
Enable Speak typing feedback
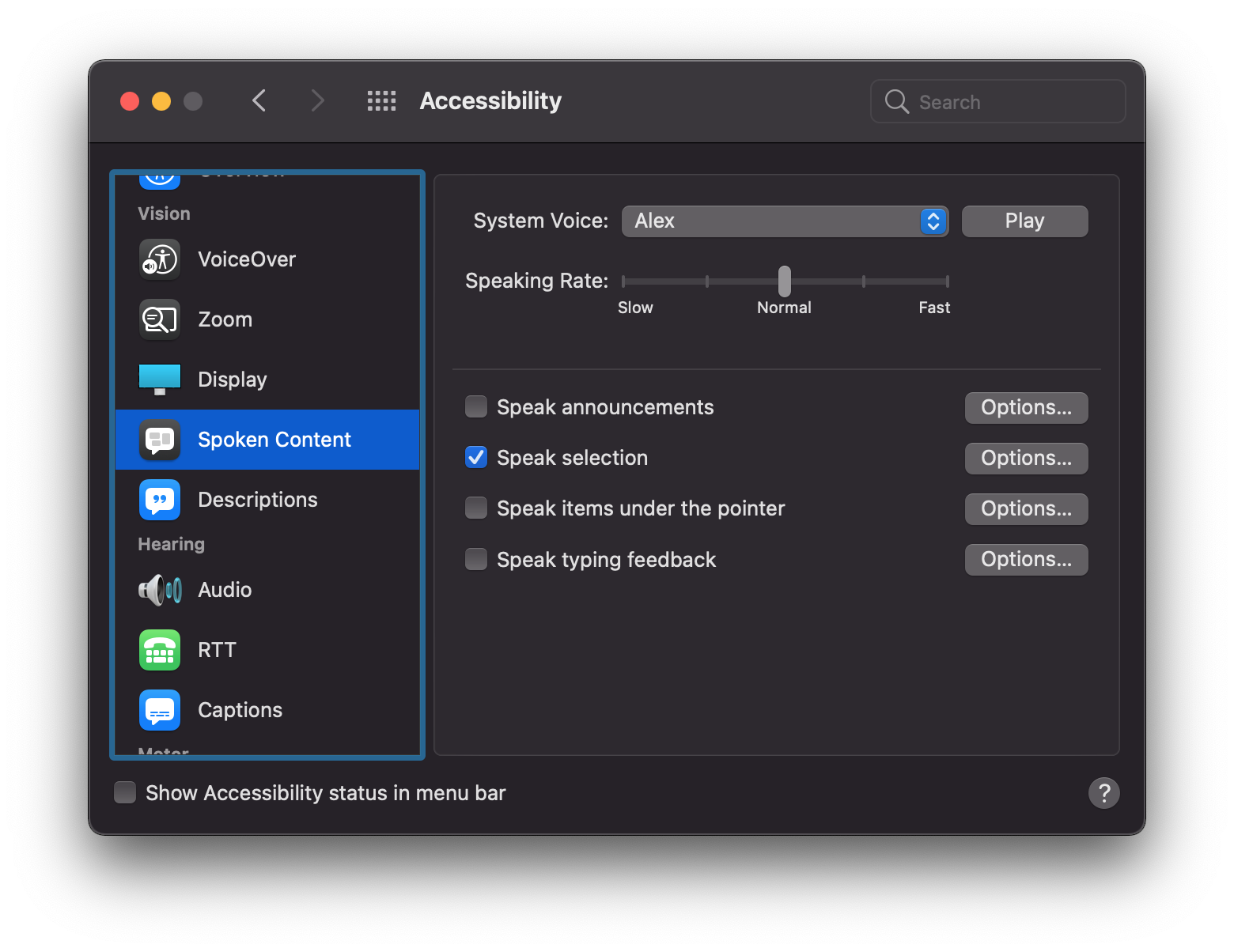[x=475, y=558]
